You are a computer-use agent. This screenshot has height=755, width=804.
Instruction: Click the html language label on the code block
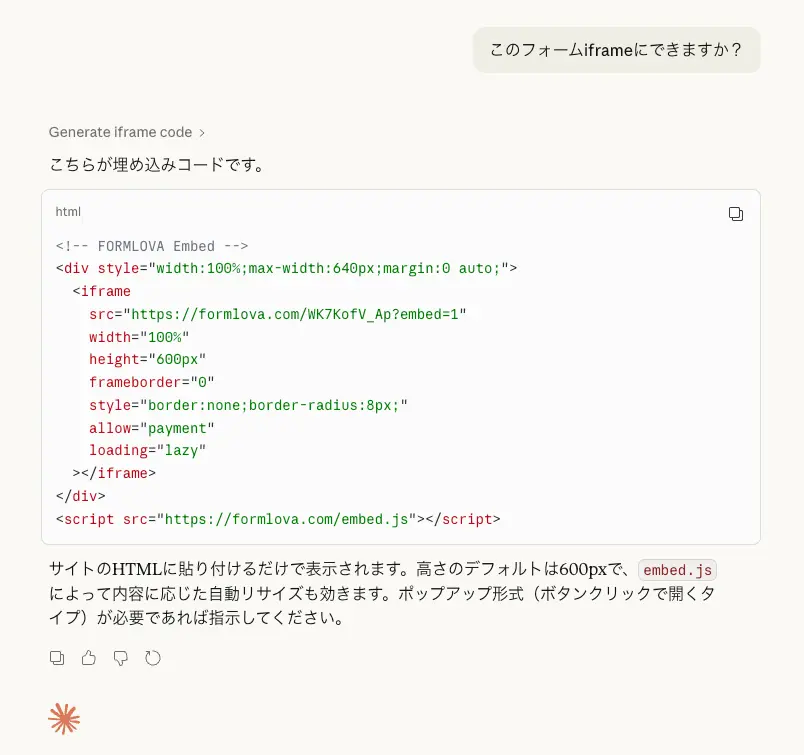pos(67,212)
